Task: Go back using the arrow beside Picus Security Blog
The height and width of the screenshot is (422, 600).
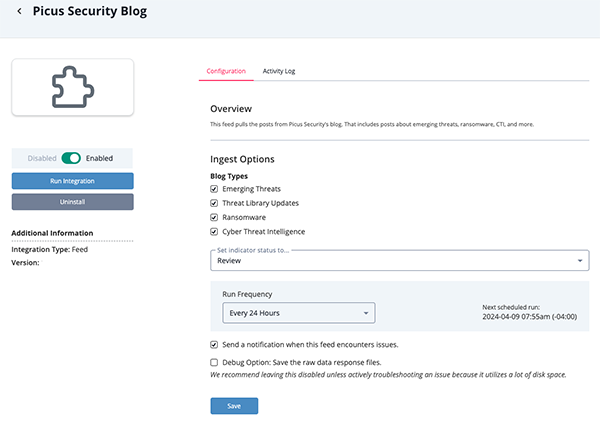Action: coord(20,11)
